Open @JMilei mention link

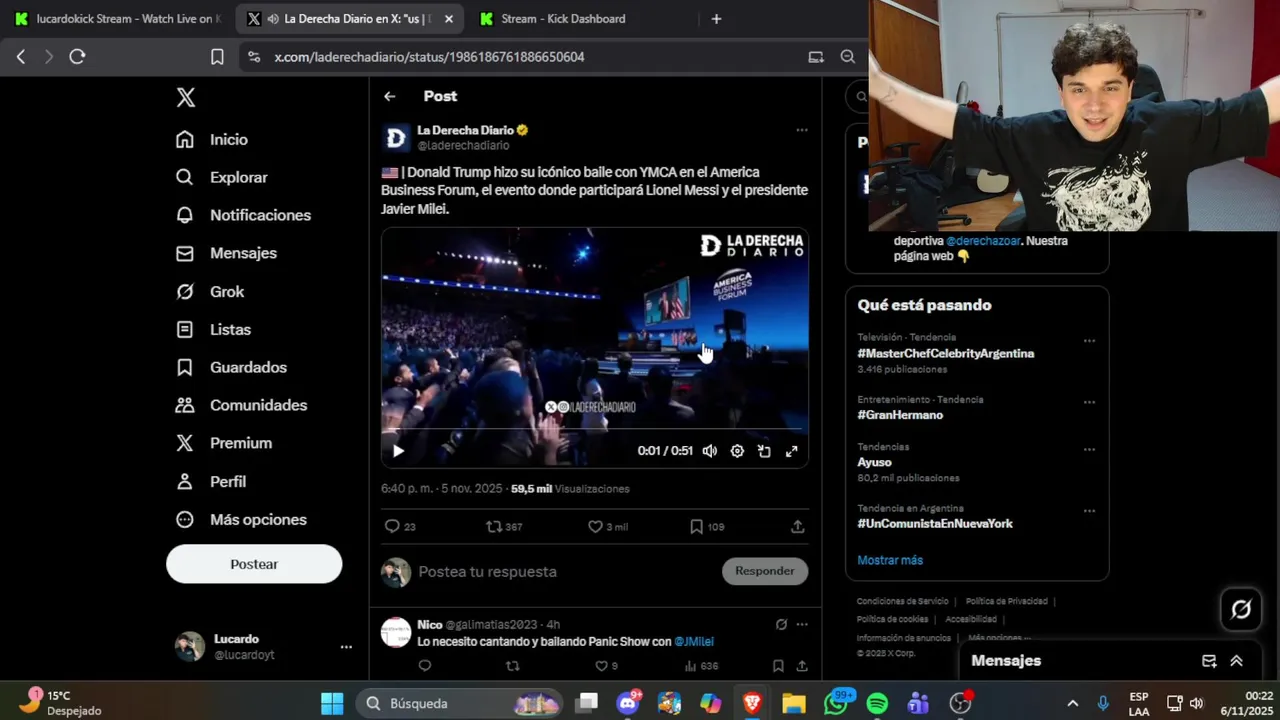click(x=694, y=641)
